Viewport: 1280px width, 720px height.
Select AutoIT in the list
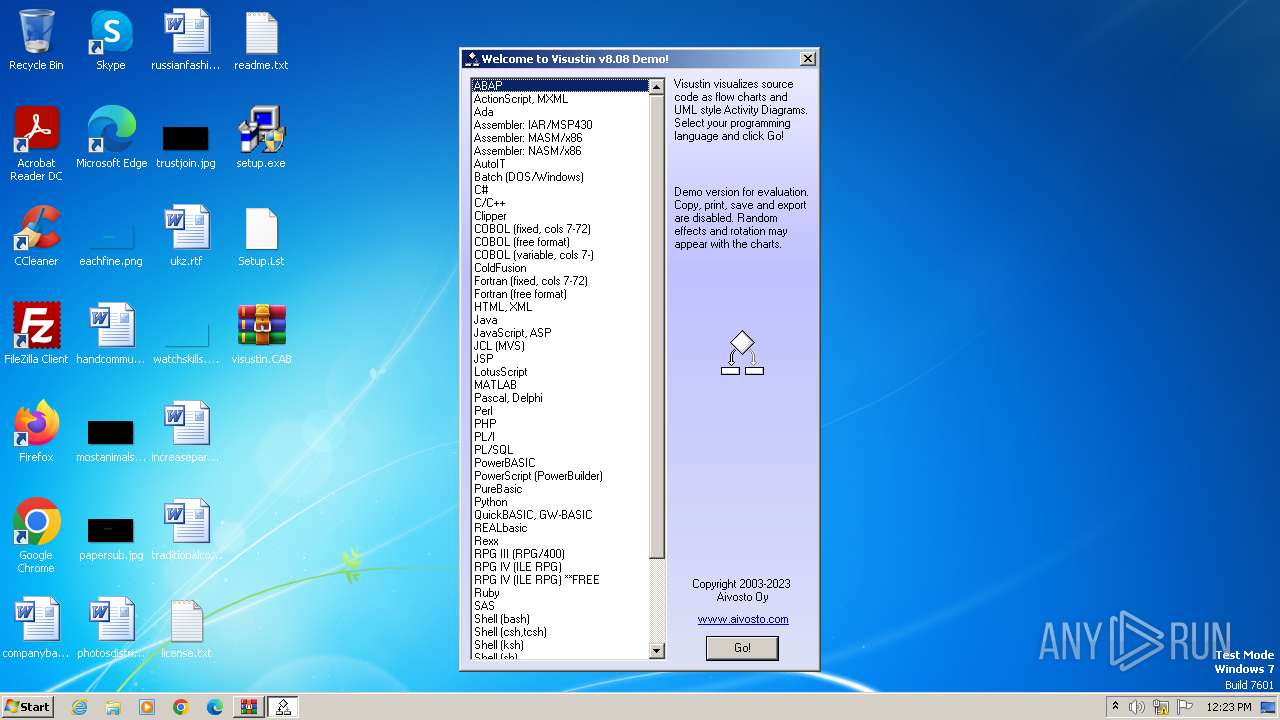(x=560, y=164)
